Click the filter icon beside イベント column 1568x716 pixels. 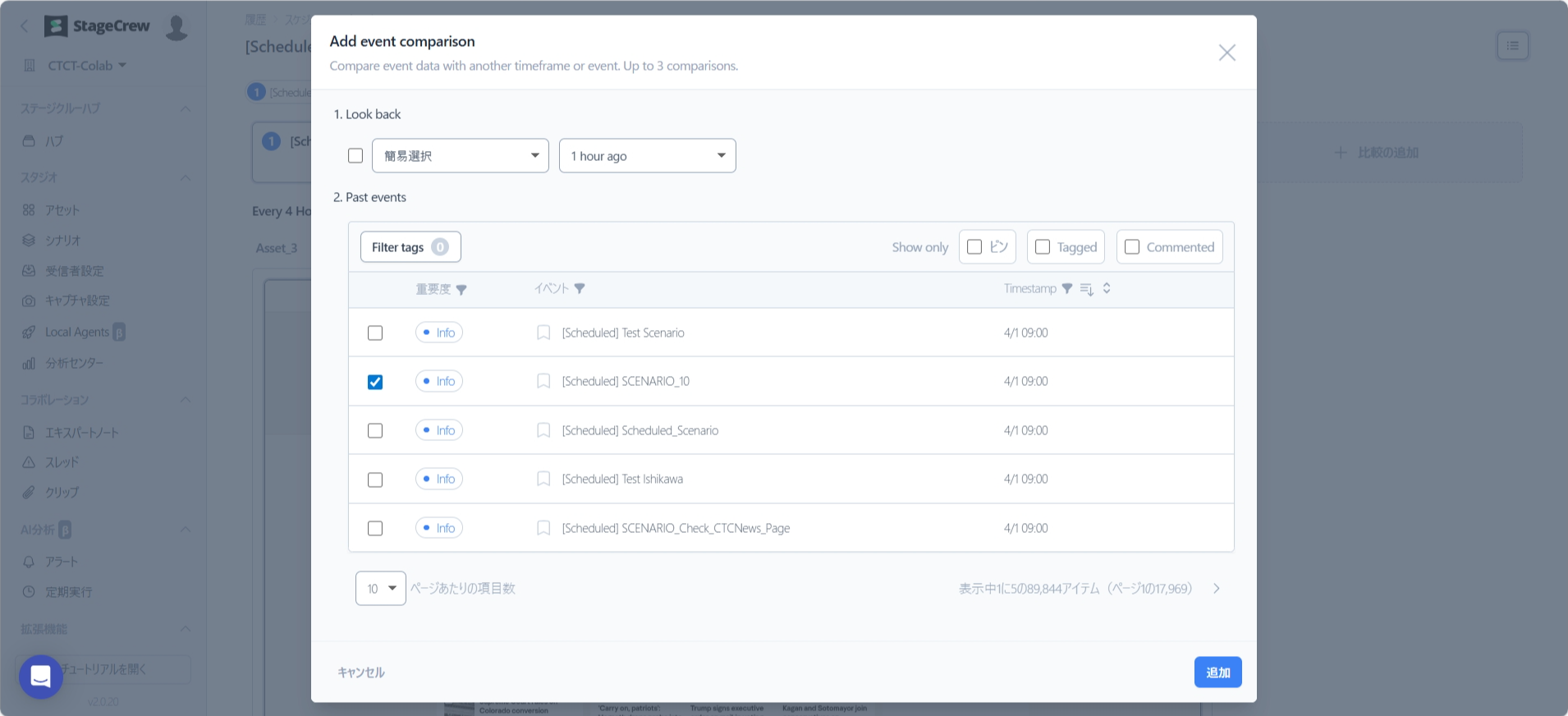[x=580, y=289]
